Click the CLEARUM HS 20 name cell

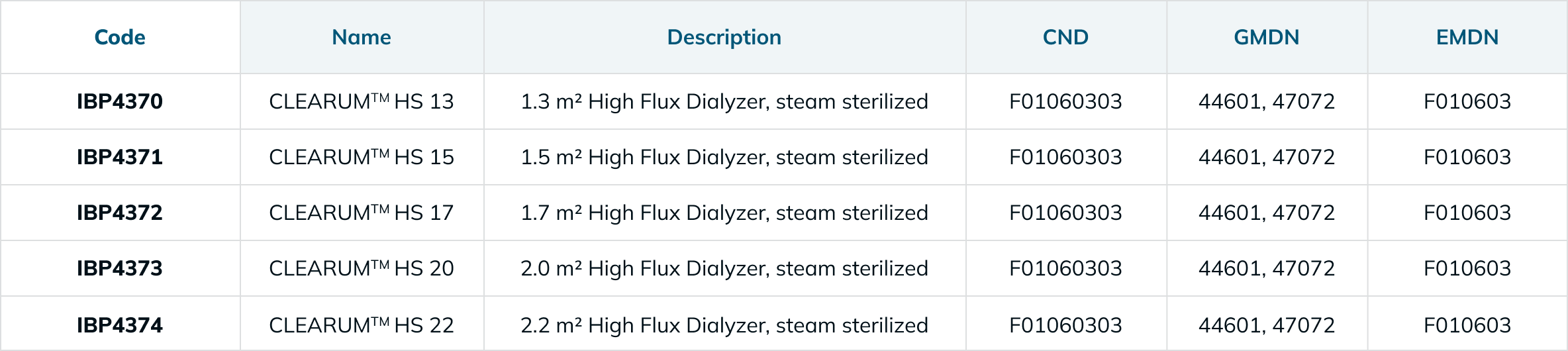362,268
